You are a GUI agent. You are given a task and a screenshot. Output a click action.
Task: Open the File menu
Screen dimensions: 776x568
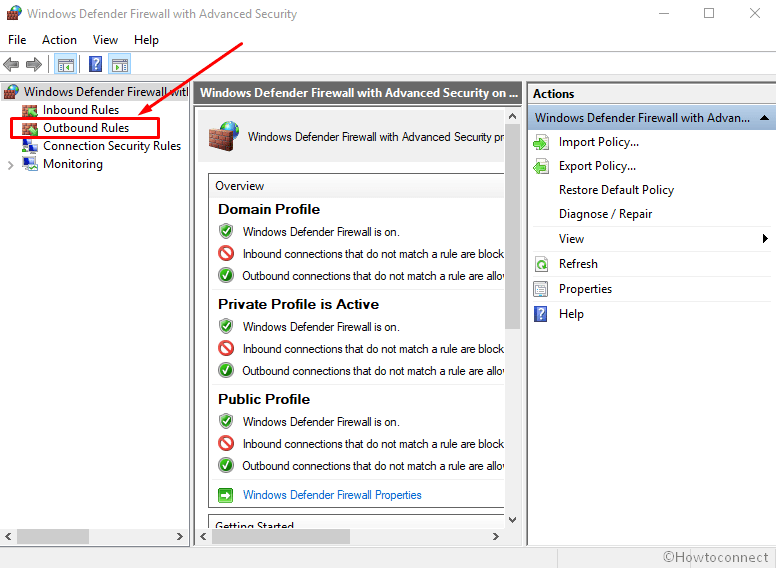click(17, 40)
